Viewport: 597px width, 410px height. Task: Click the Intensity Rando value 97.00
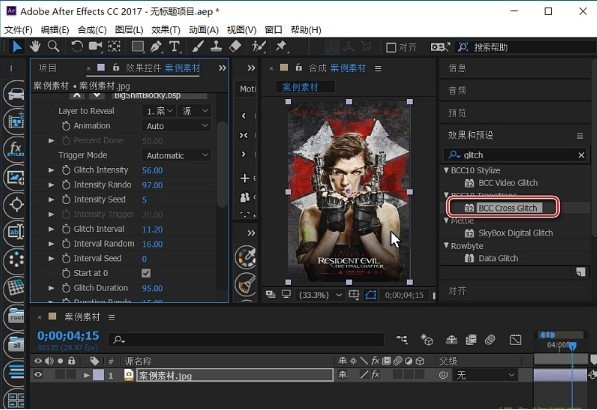pos(152,185)
